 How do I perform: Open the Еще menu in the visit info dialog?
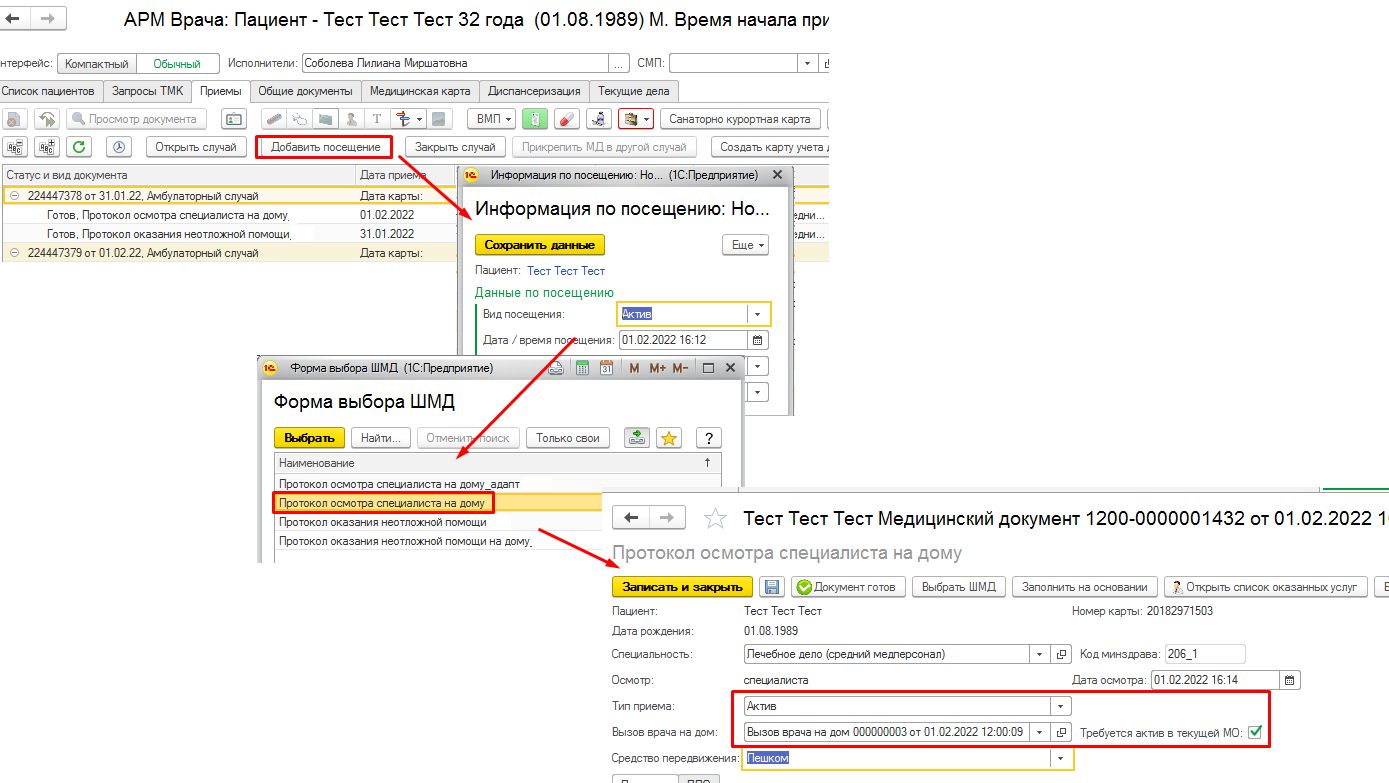coord(744,245)
